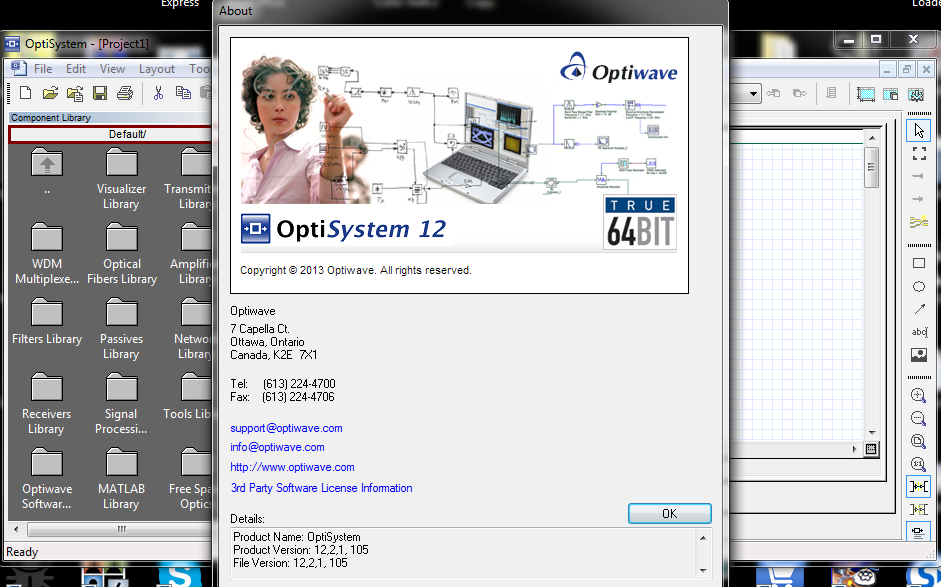
Task: Toggle the highlighted auto-connect icon in right toolbar
Action: pos(918,486)
